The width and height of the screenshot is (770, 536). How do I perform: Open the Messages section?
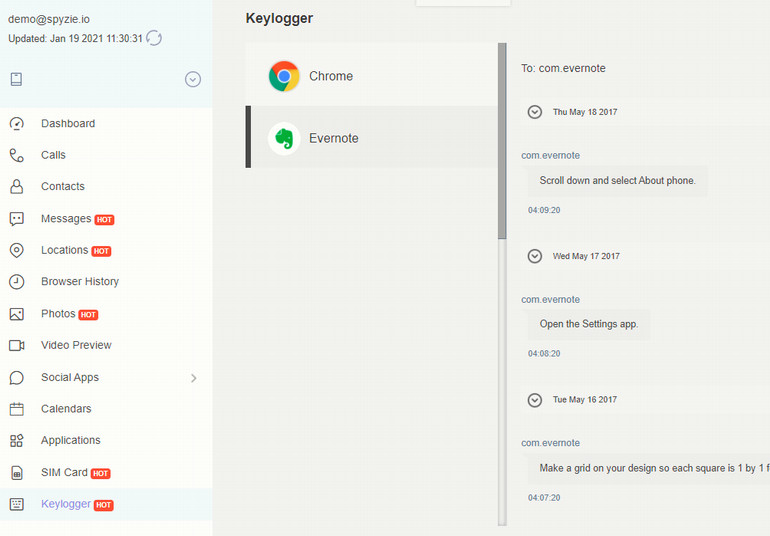66,219
